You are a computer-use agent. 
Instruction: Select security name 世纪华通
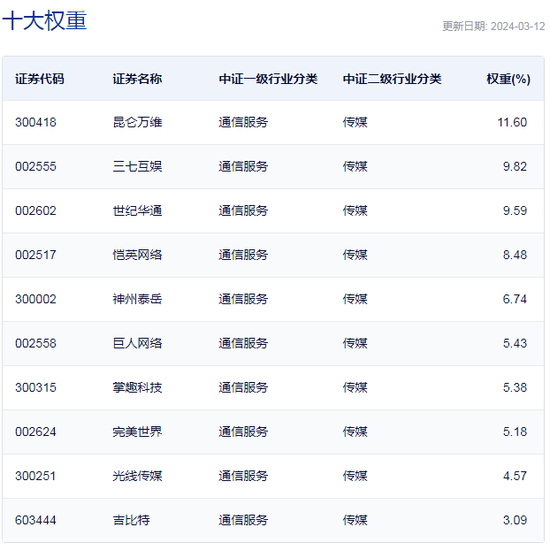pos(138,211)
